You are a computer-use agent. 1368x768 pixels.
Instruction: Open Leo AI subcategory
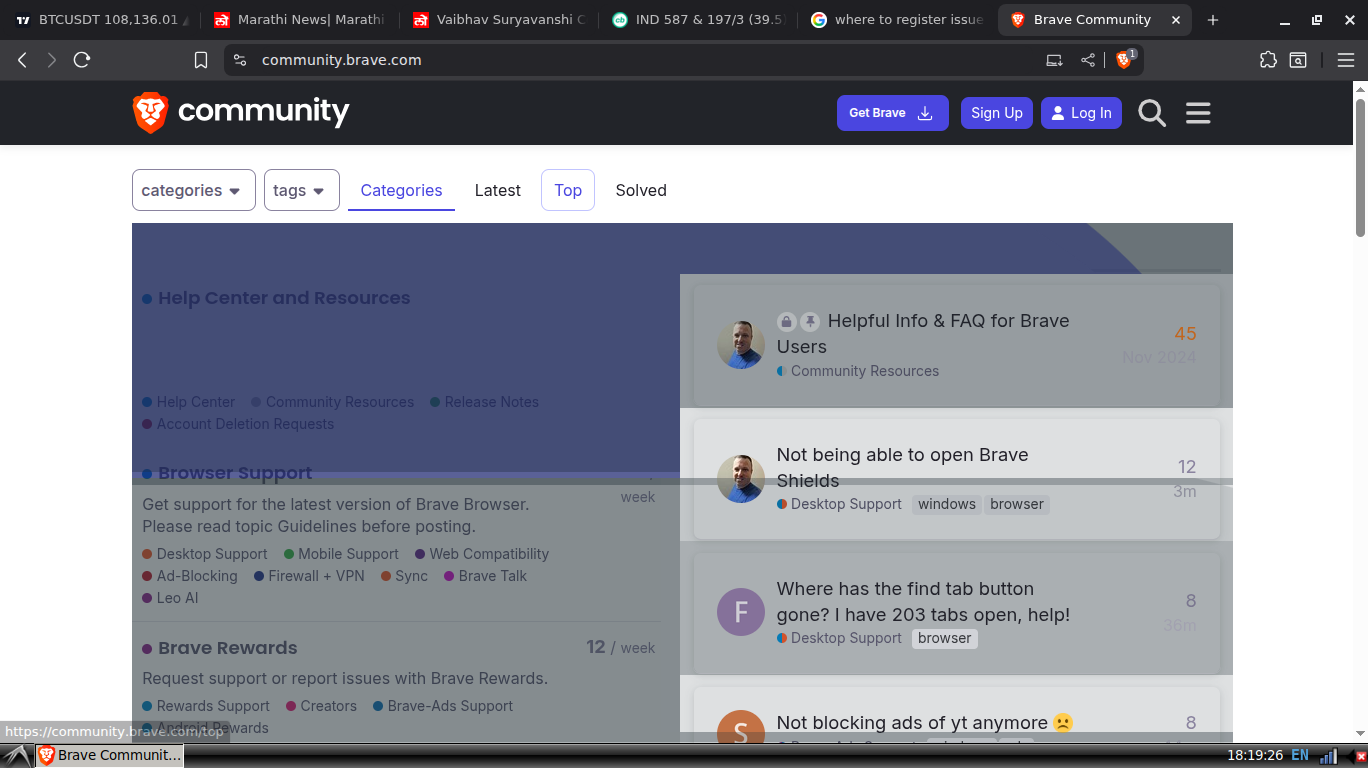pyautogui.click(x=177, y=598)
